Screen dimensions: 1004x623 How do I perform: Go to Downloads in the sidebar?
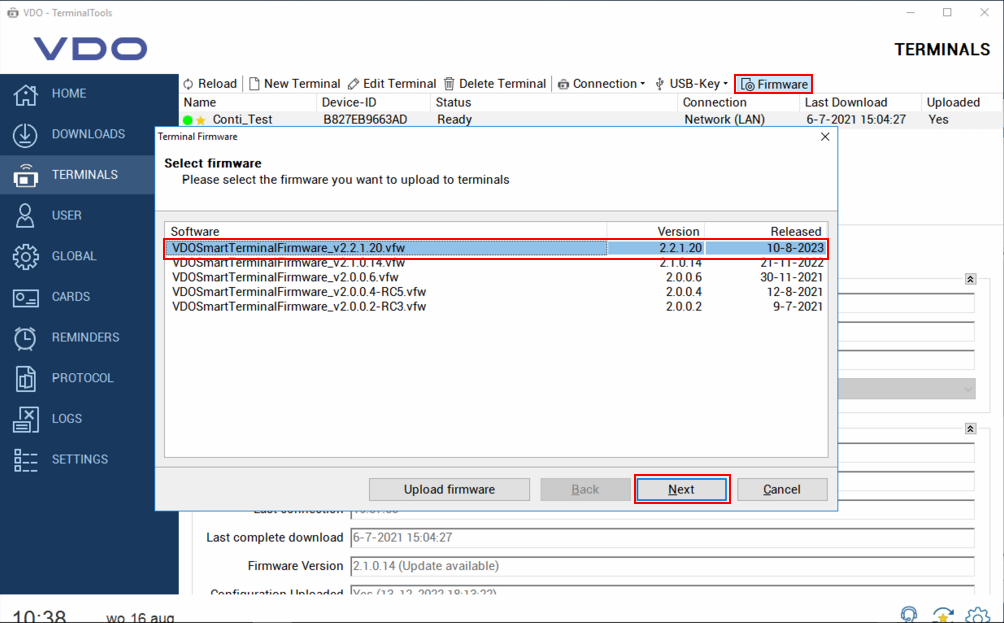[69, 134]
